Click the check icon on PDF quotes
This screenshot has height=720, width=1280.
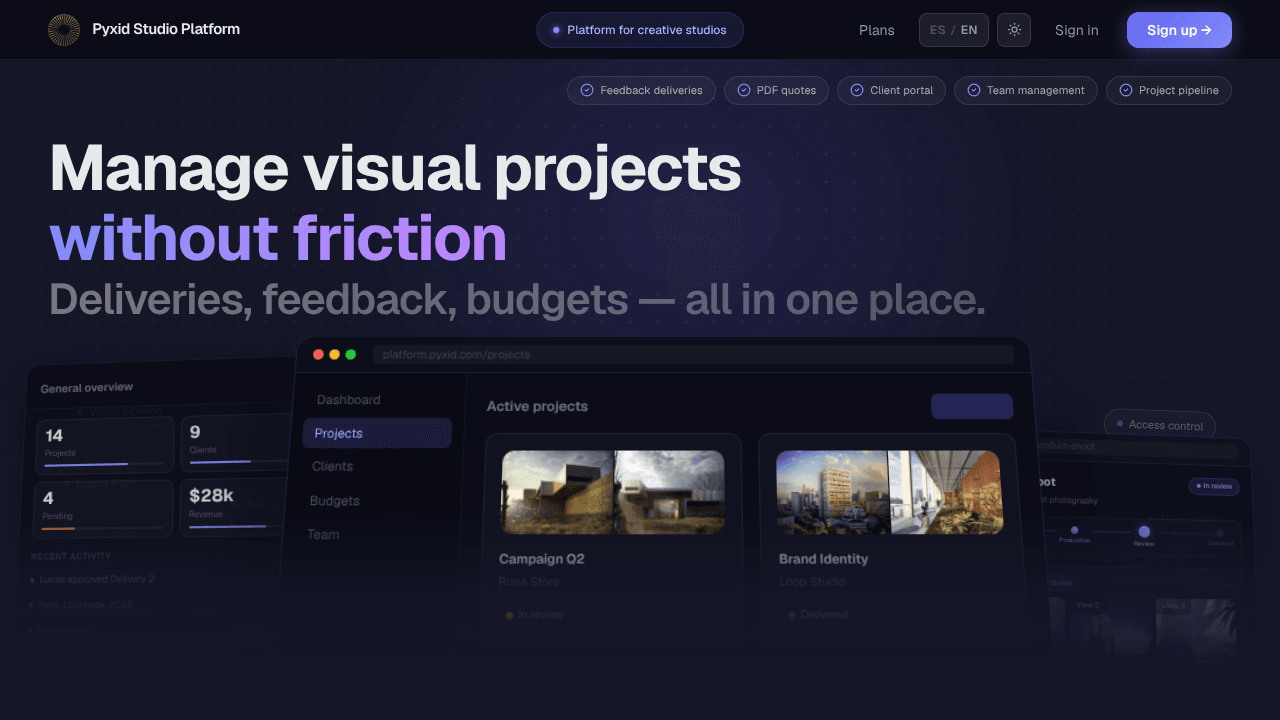coord(744,90)
